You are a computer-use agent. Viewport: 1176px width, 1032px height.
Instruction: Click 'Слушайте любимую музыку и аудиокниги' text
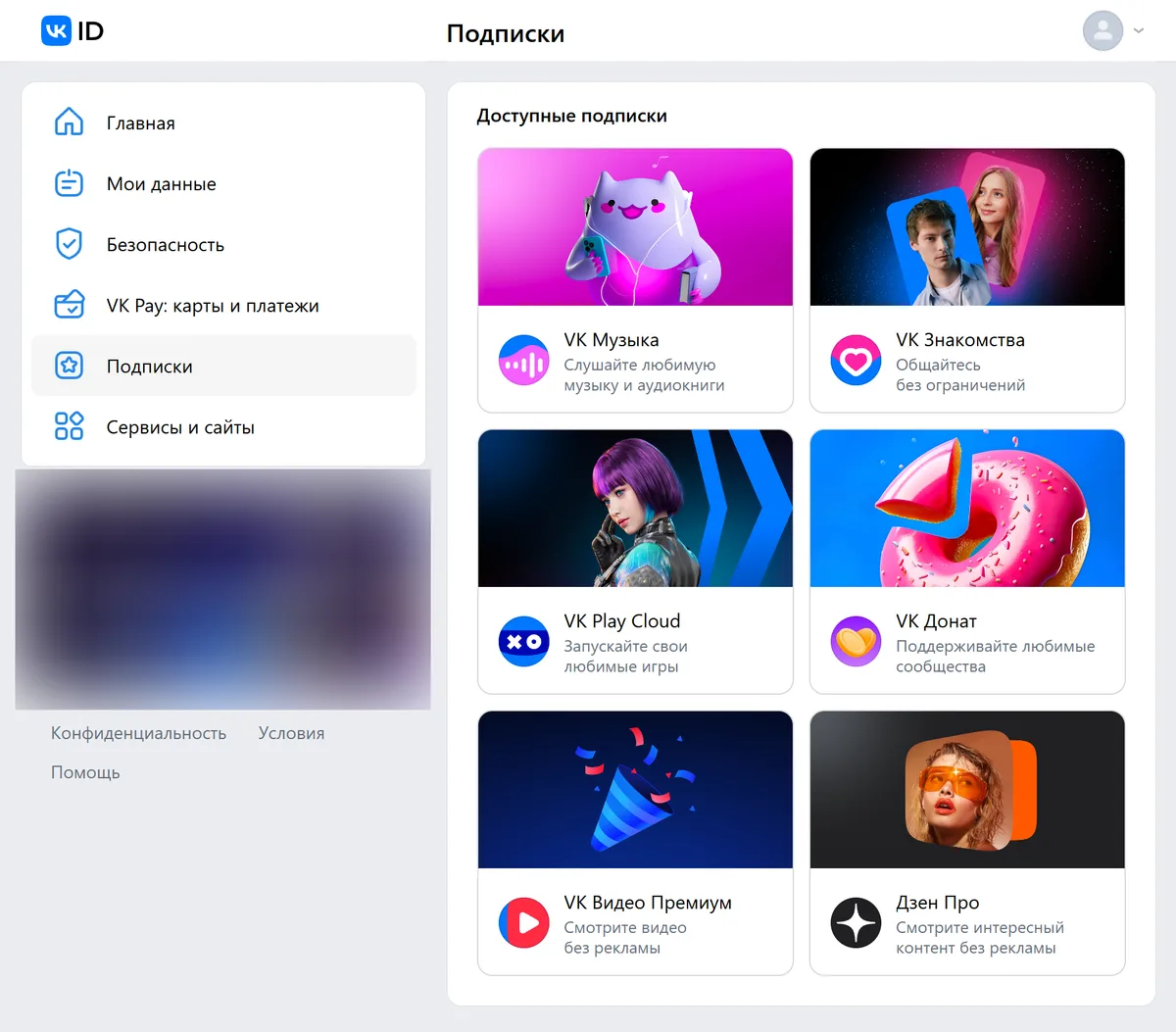[644, 375]
